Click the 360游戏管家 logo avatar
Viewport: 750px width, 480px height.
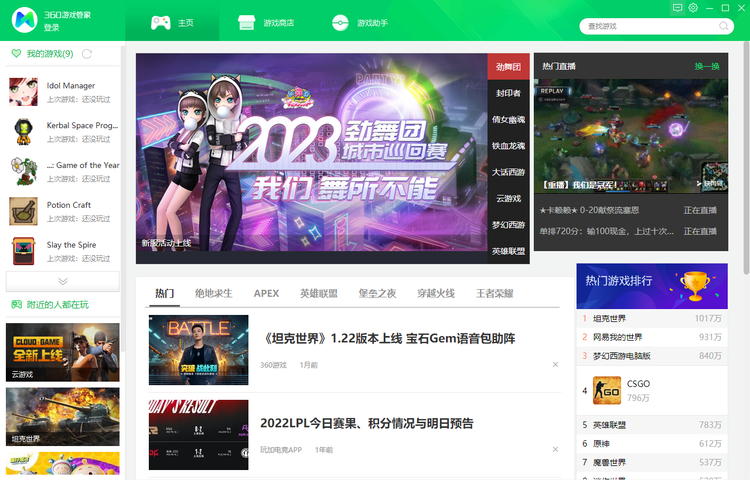(24, 20)
